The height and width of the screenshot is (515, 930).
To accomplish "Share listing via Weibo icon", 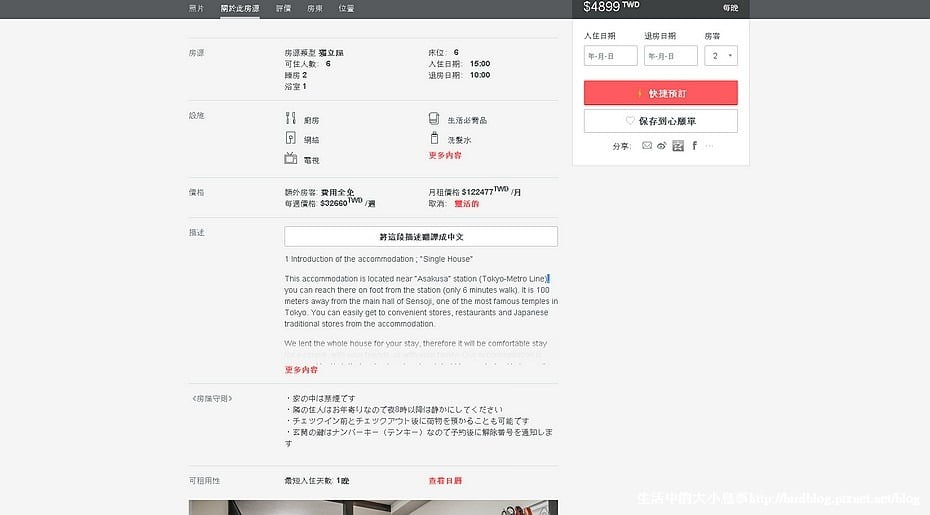I will tap(662, 145).
